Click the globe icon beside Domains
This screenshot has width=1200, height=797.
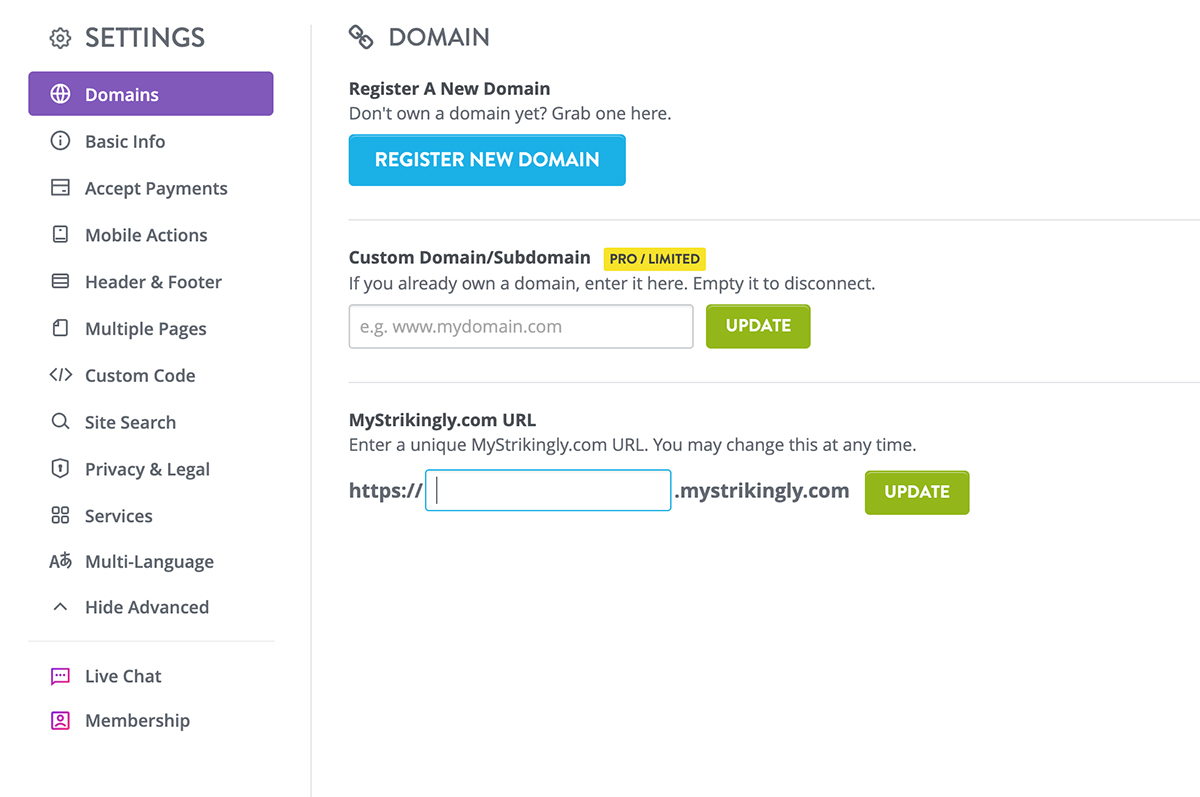(x=61, y=93)
